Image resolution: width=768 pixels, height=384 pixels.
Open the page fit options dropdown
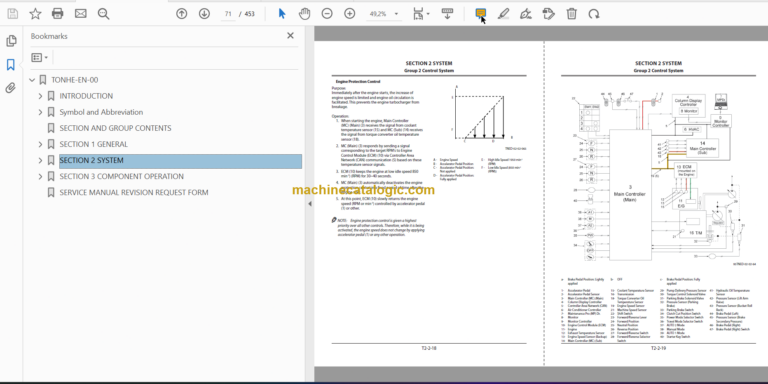tap(421, 14)
